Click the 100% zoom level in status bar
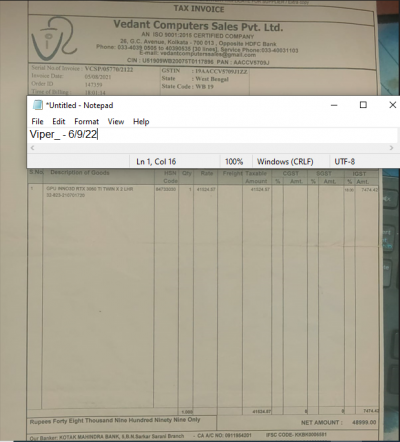The image size is (400, 442). (x=234, y=162)
